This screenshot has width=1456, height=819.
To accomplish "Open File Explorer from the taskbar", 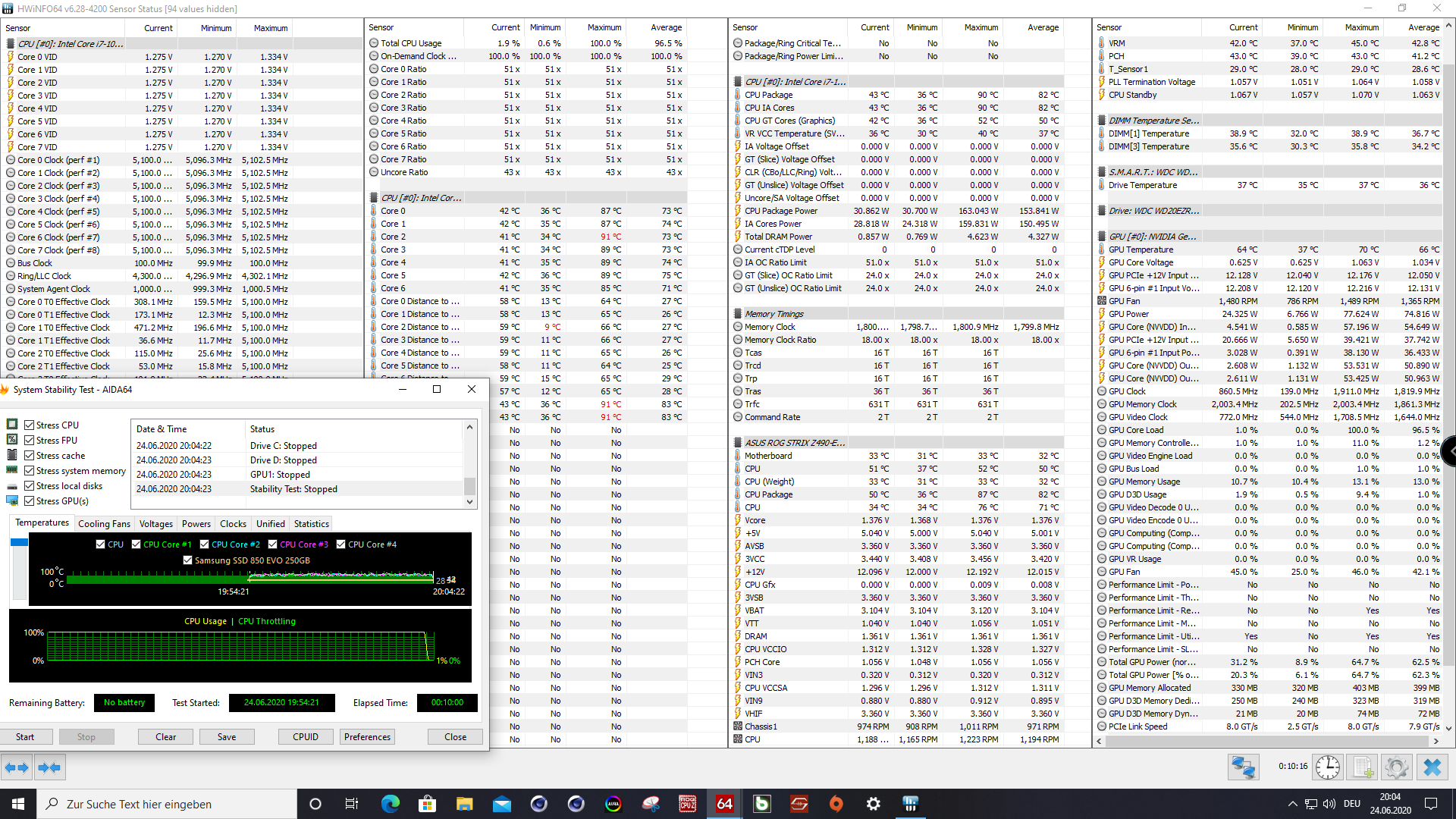I will click(464, 804).
